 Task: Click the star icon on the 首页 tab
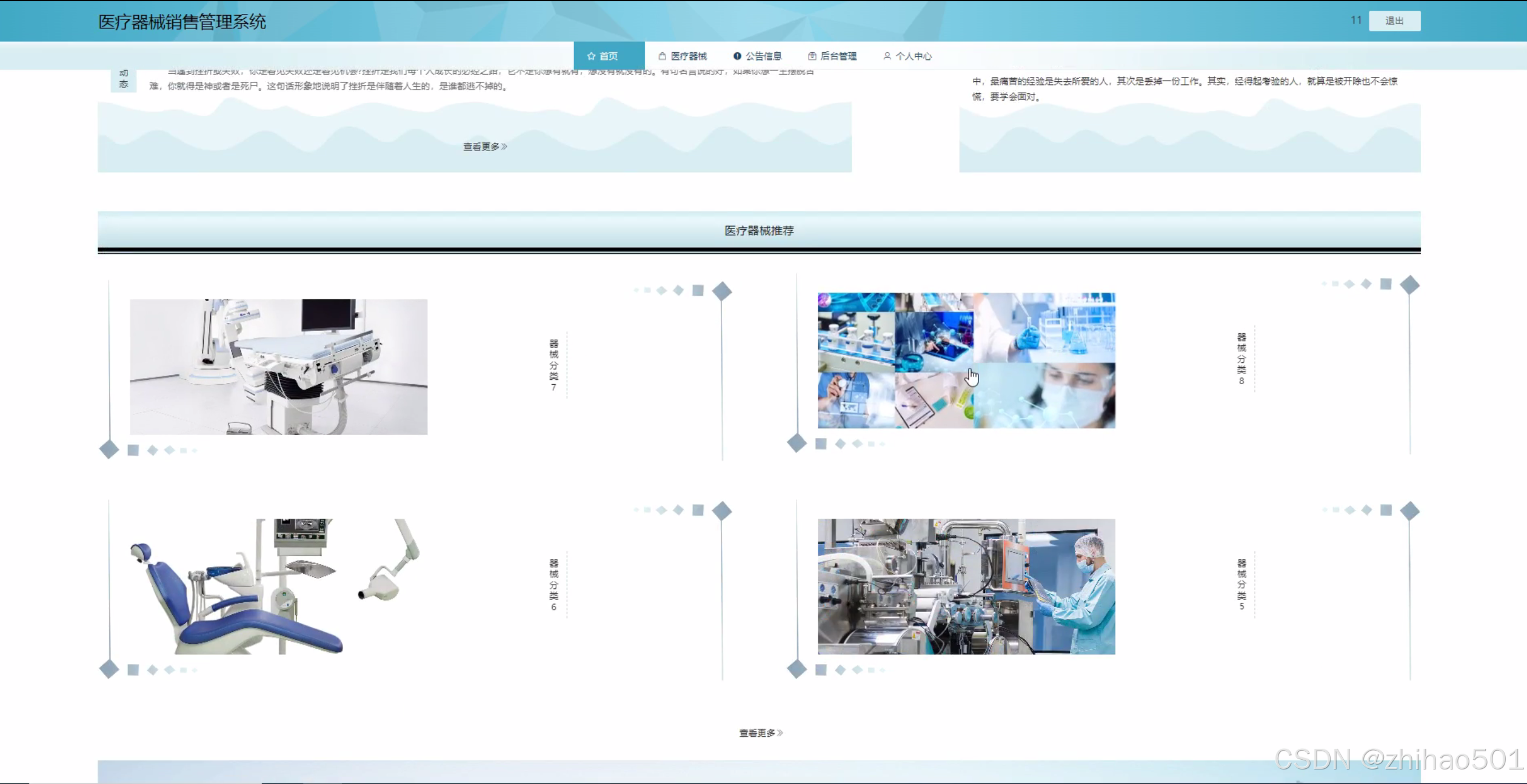point(591,56)
